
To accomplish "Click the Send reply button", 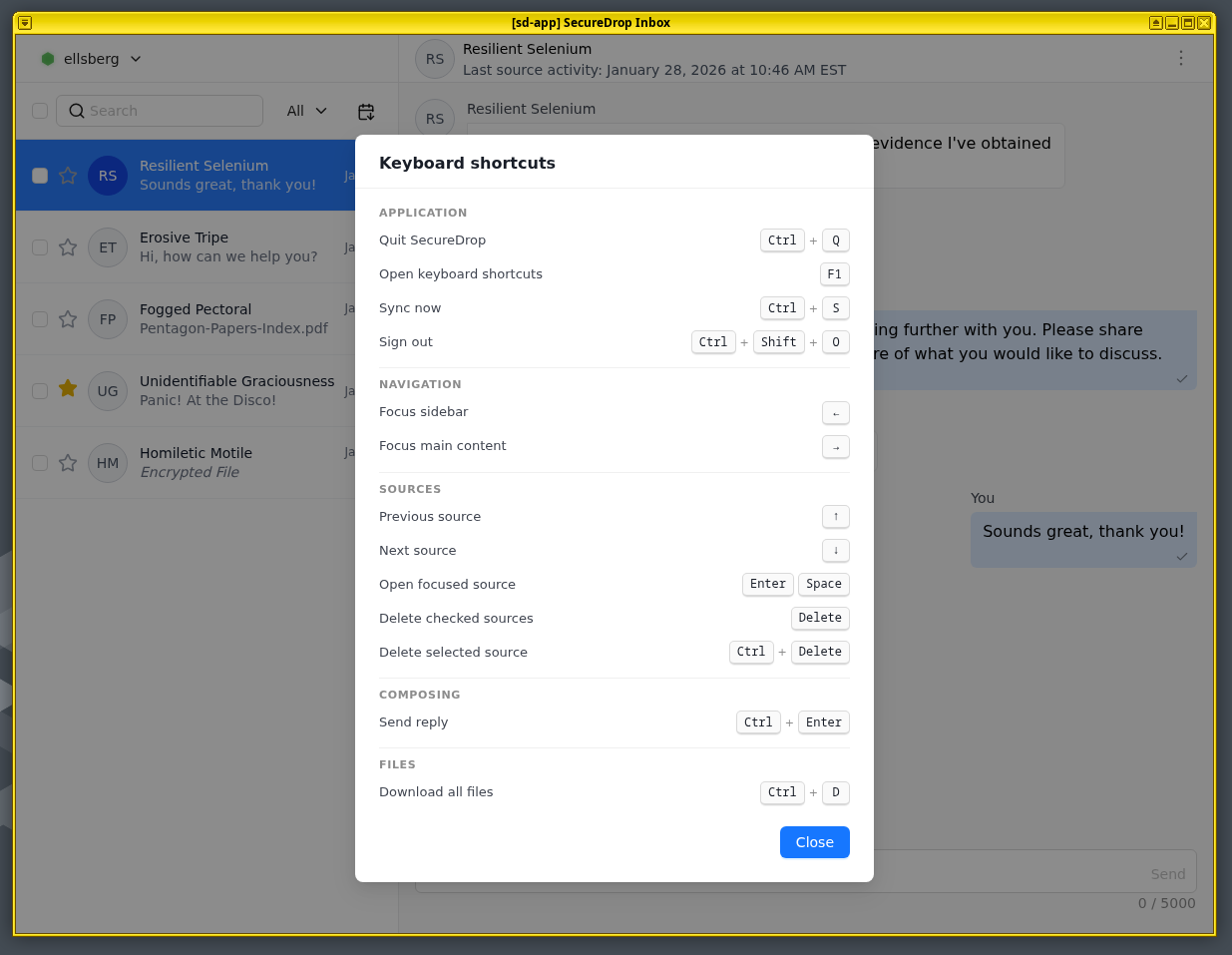I will (1167, 872).
